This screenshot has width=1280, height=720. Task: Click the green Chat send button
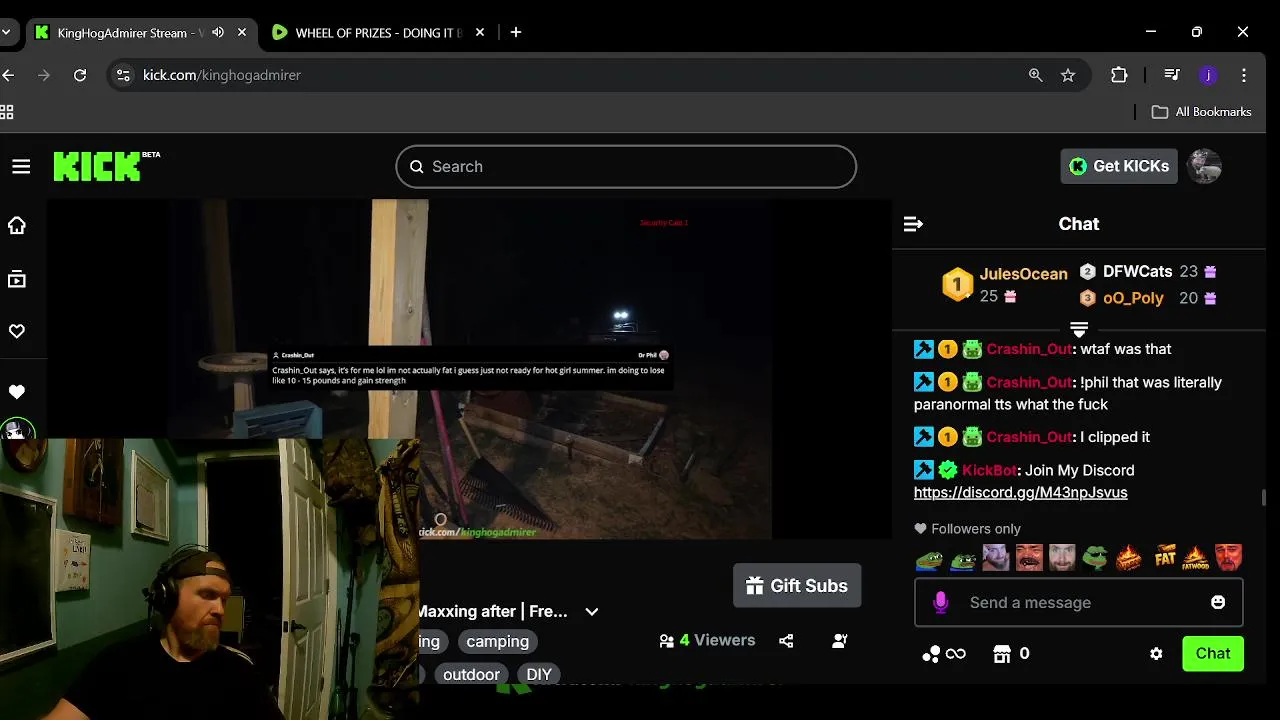click(x=1213, y=654)
